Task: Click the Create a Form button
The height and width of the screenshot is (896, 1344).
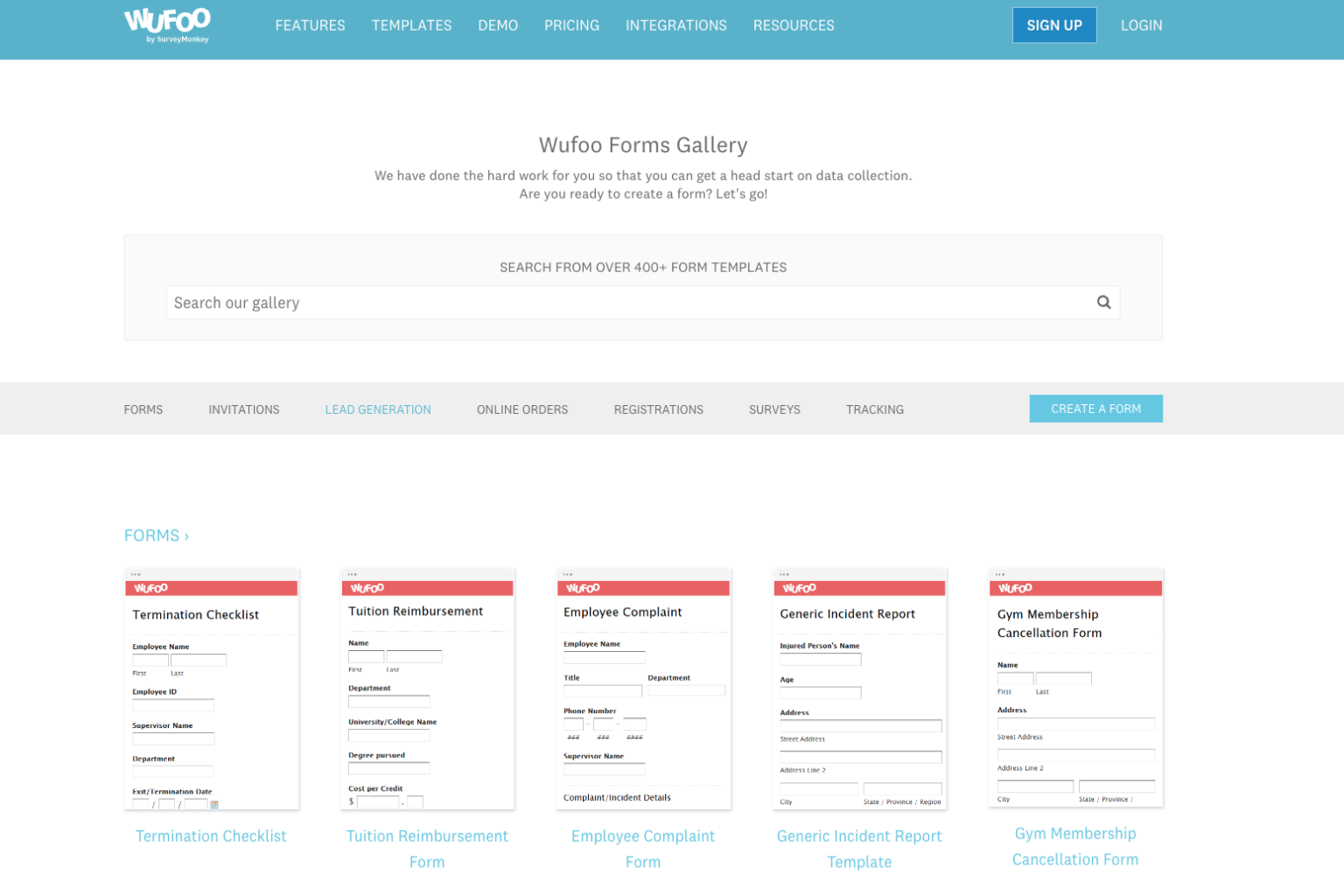Action: click(1095, 409)
